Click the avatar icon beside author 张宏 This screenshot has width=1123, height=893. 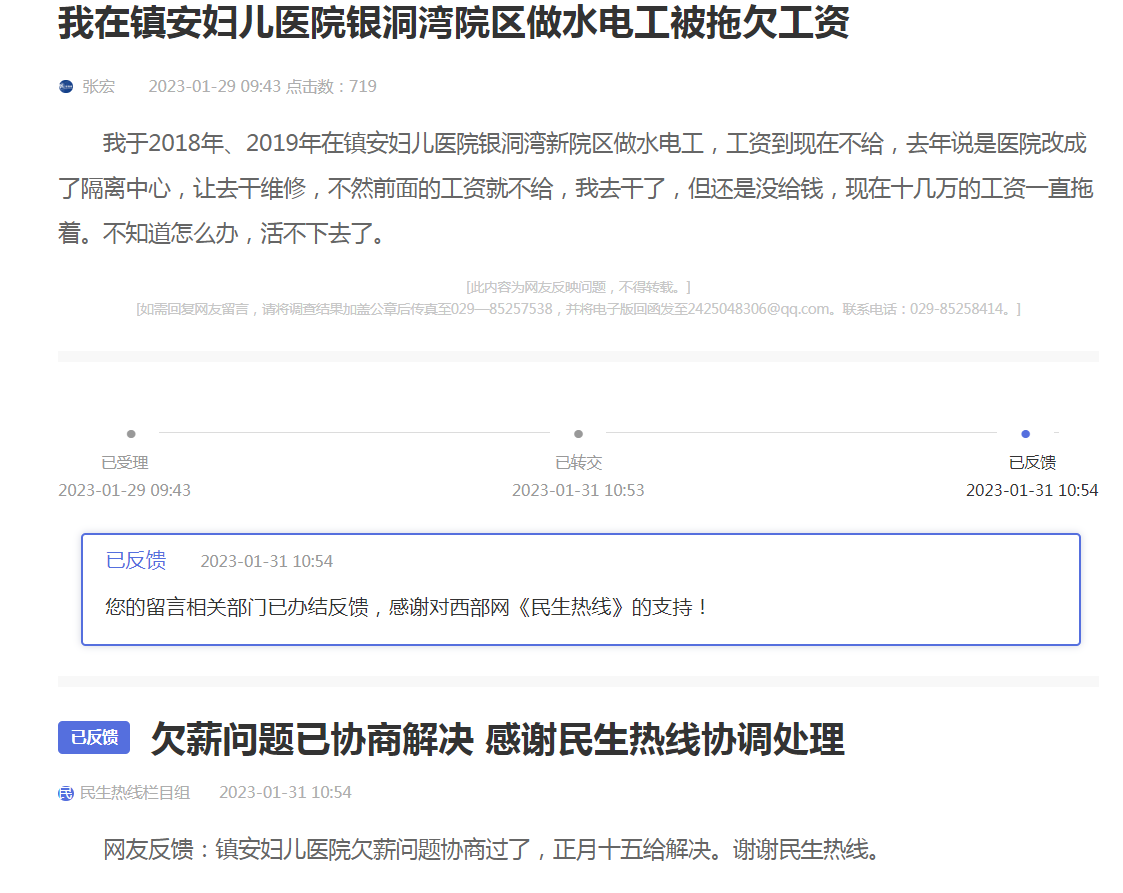click(66, 87)
